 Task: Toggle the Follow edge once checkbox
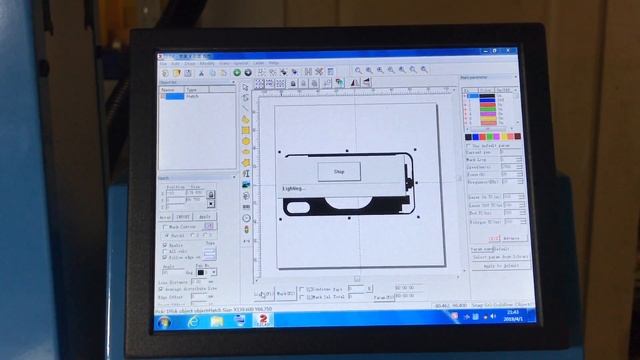click(x=165, y=258)
